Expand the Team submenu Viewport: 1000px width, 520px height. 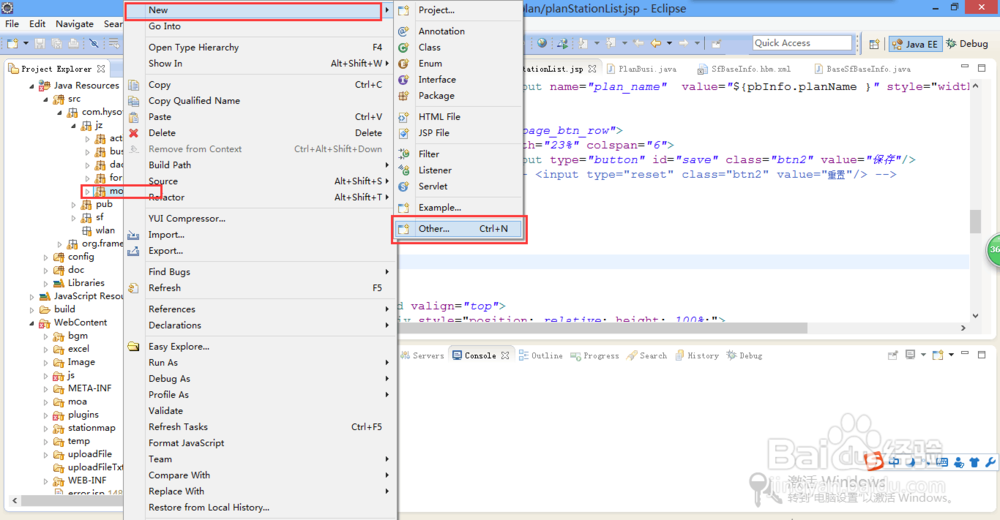click(x=386, y=459)
